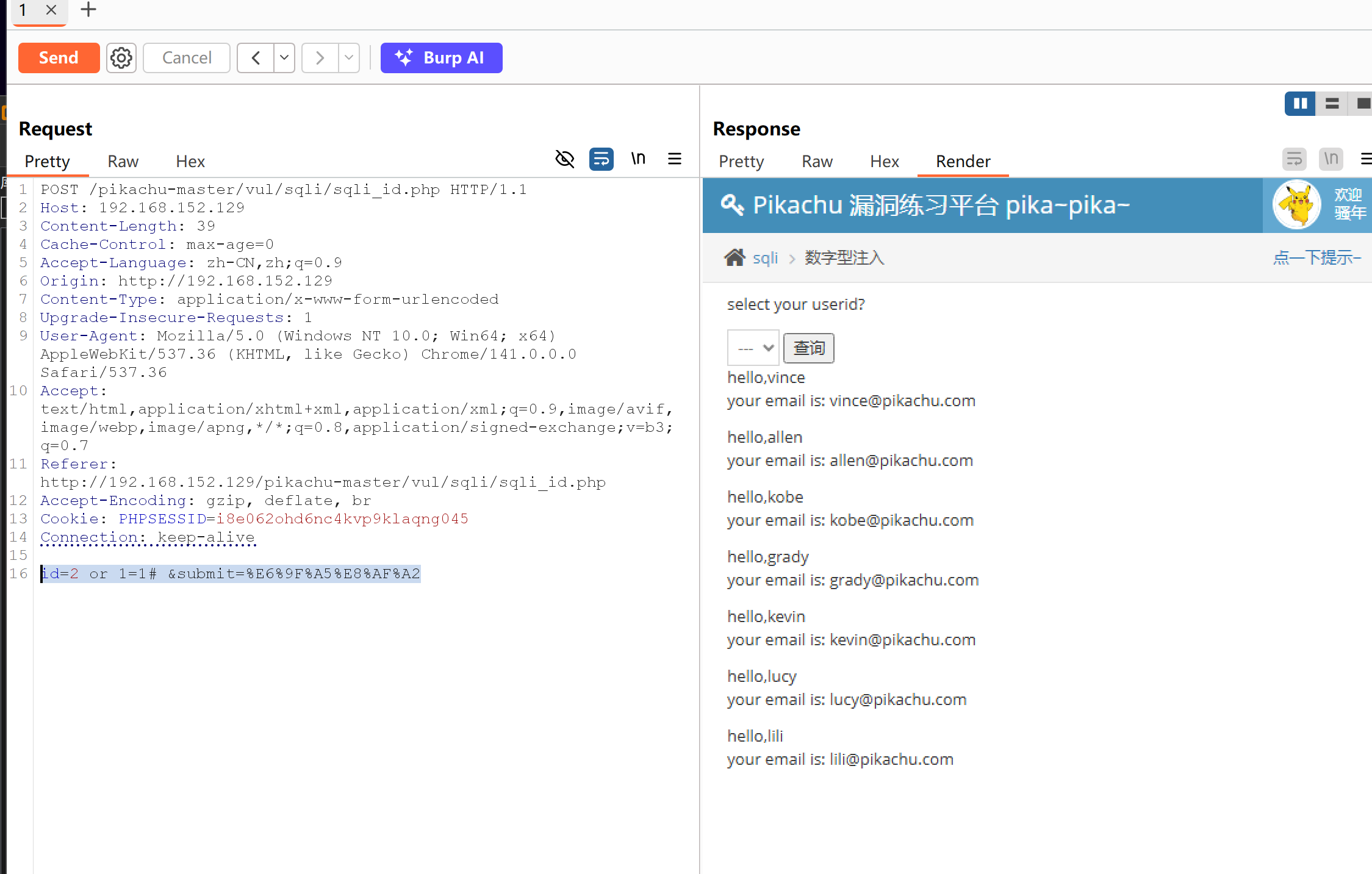Click the sqli breadcrumb link
This screenshot has height=874, width=1372.
[765, 258]
